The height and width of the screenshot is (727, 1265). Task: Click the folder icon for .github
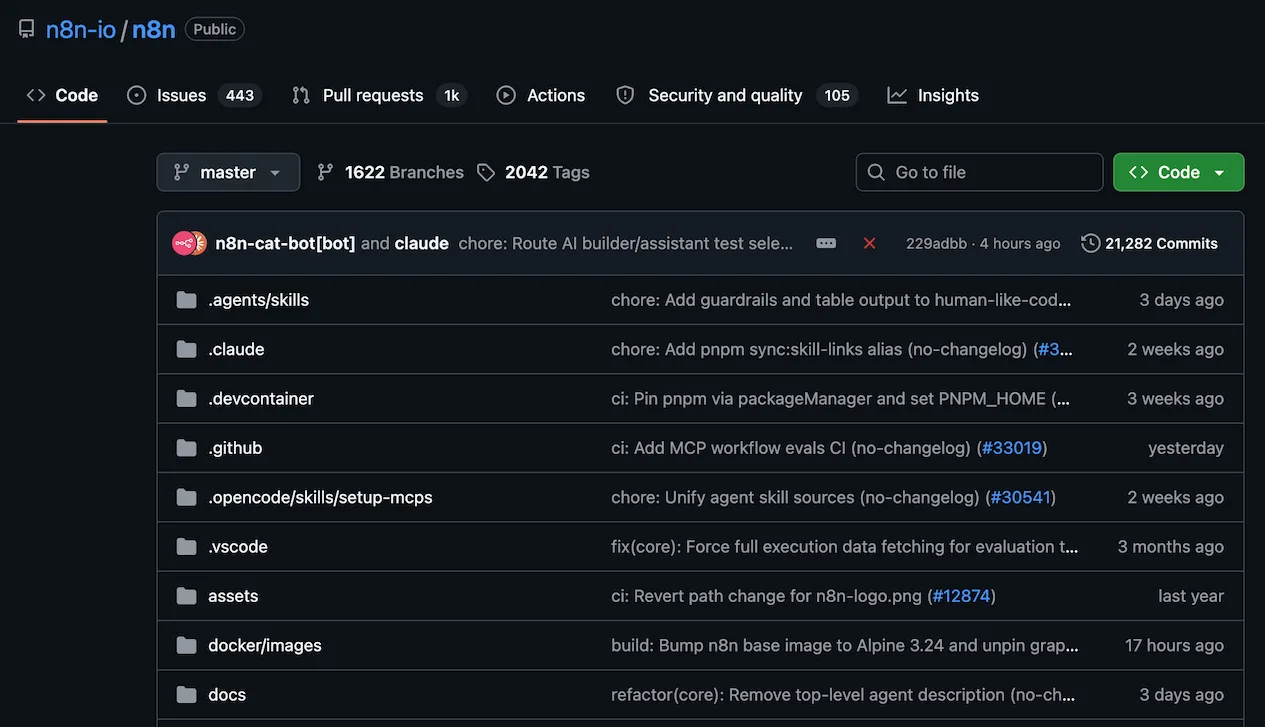[186, 448]
